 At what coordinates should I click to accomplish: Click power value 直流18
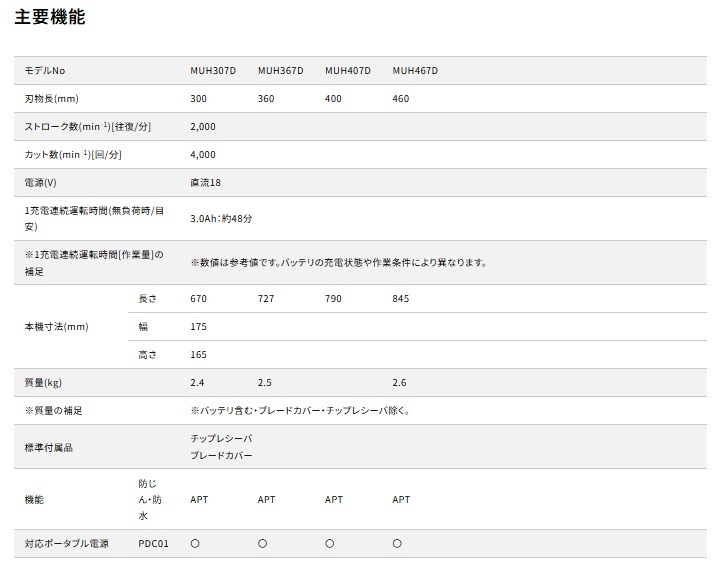[x=205, y=182]
